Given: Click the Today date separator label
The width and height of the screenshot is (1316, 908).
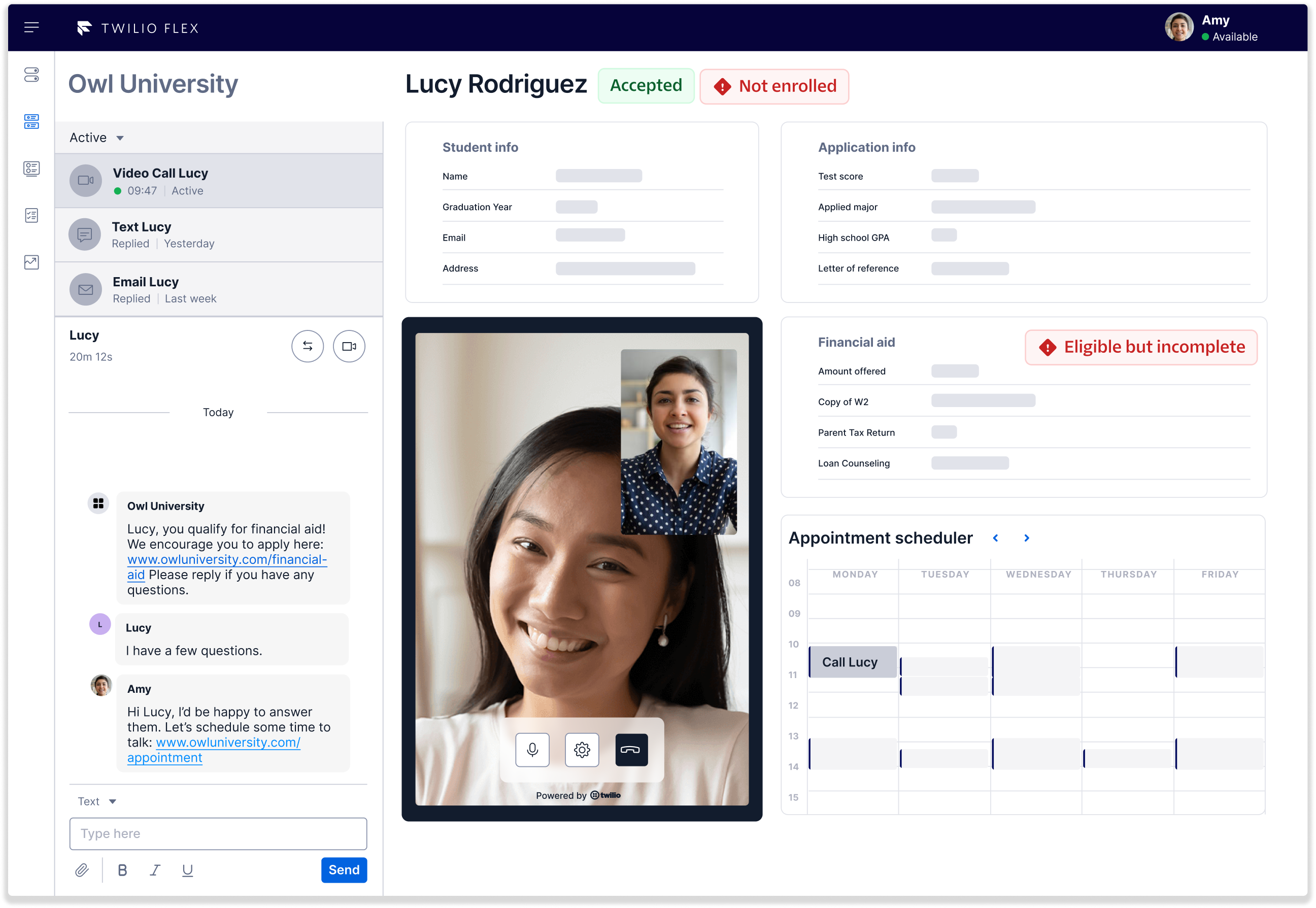Looking at the screenshot, I should click(218, 413).
